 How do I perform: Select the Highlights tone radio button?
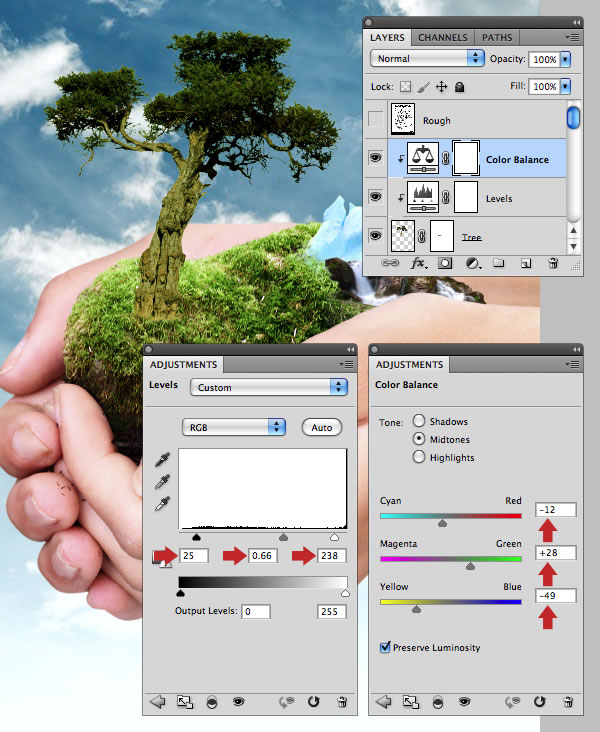[419, 457]
